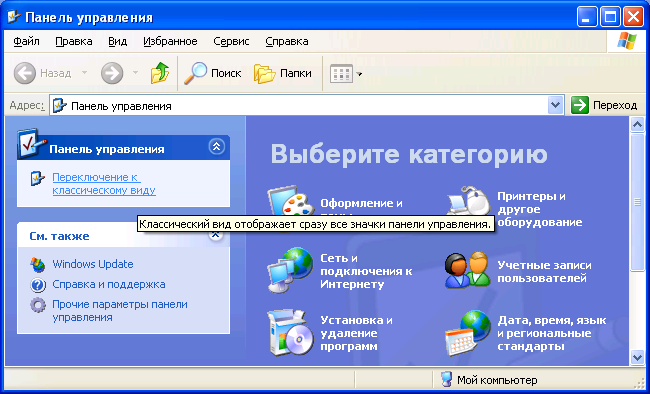Maximize the Панель управления window
The height and width of the screenshot is (394, 650).
pos(610,17)
